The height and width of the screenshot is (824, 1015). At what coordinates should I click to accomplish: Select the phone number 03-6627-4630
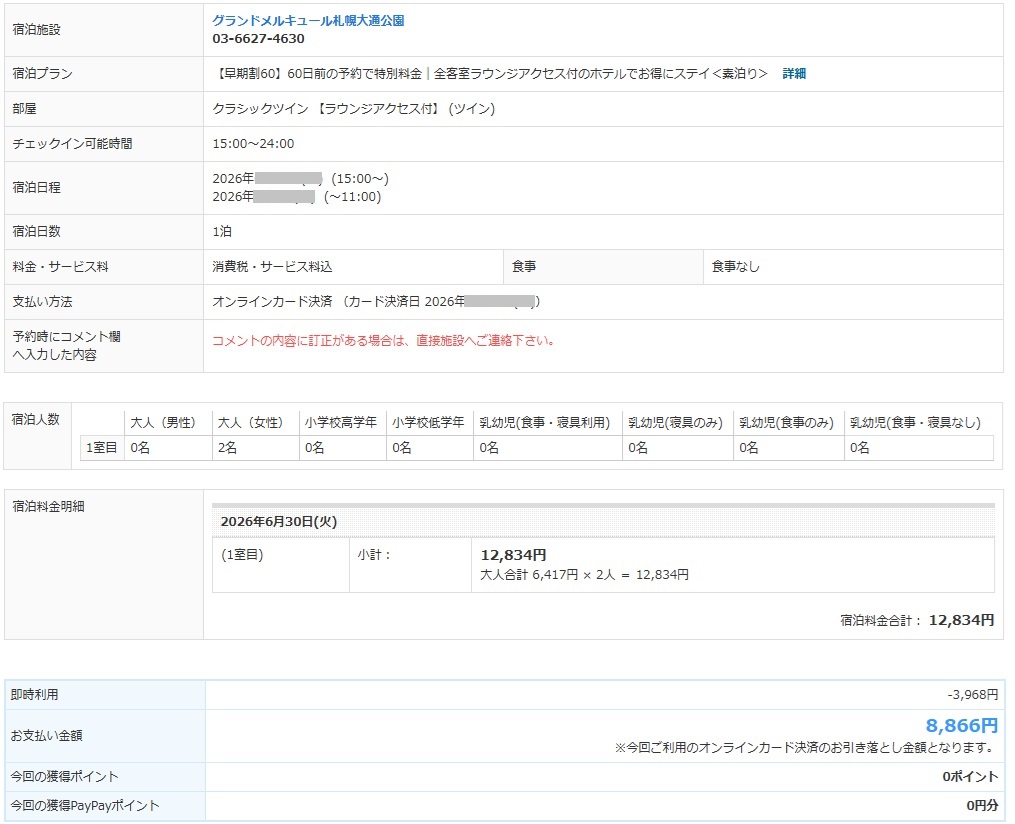[x=258, y=39]
